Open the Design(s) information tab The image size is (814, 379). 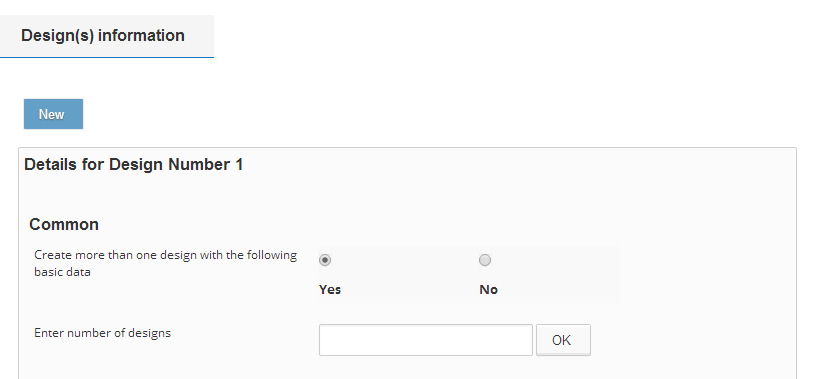(x=106, y=36)
